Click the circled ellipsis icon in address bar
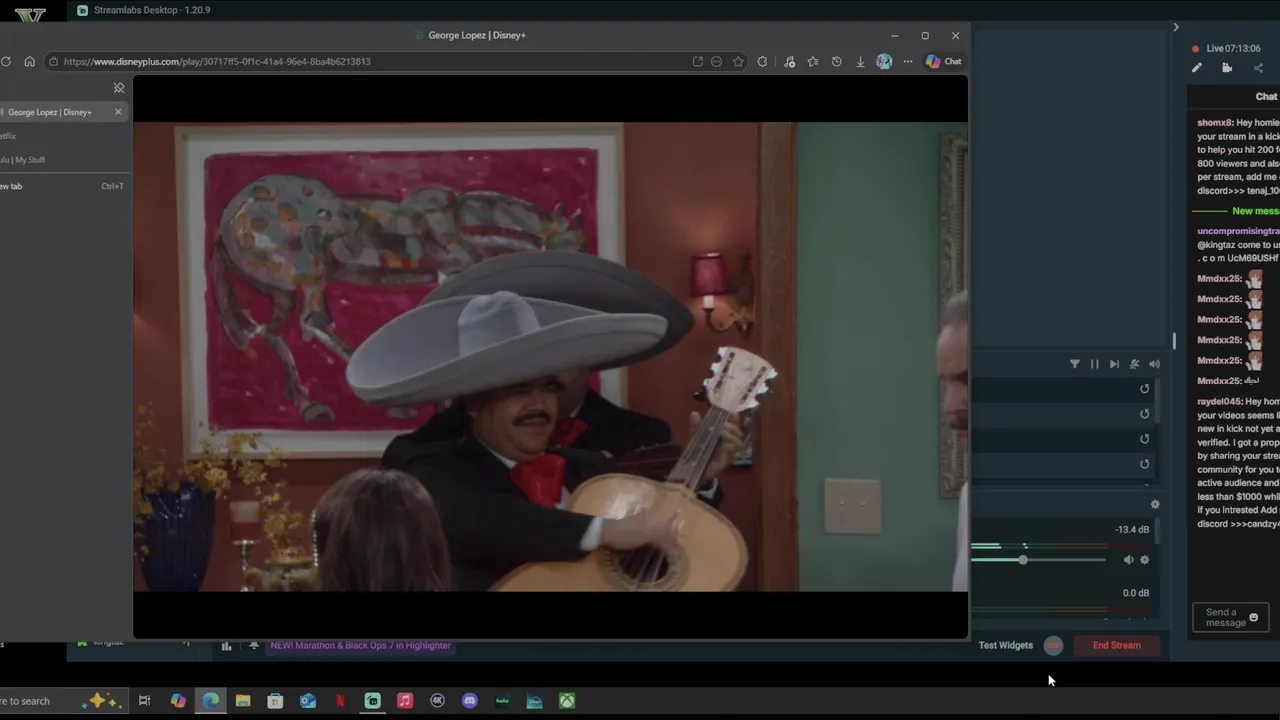The width and height of the screenshot is (1280, 720). 716,61
